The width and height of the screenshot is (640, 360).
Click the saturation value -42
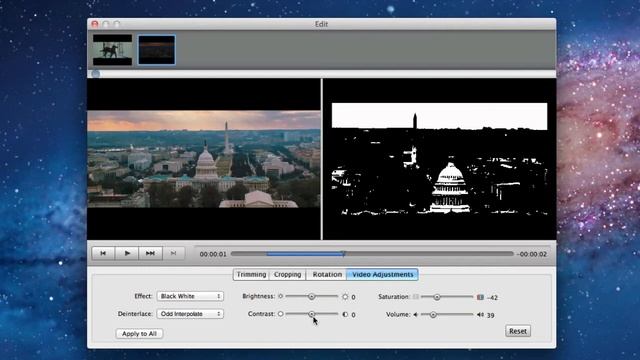pyautogui.click(x=492, y=298)
